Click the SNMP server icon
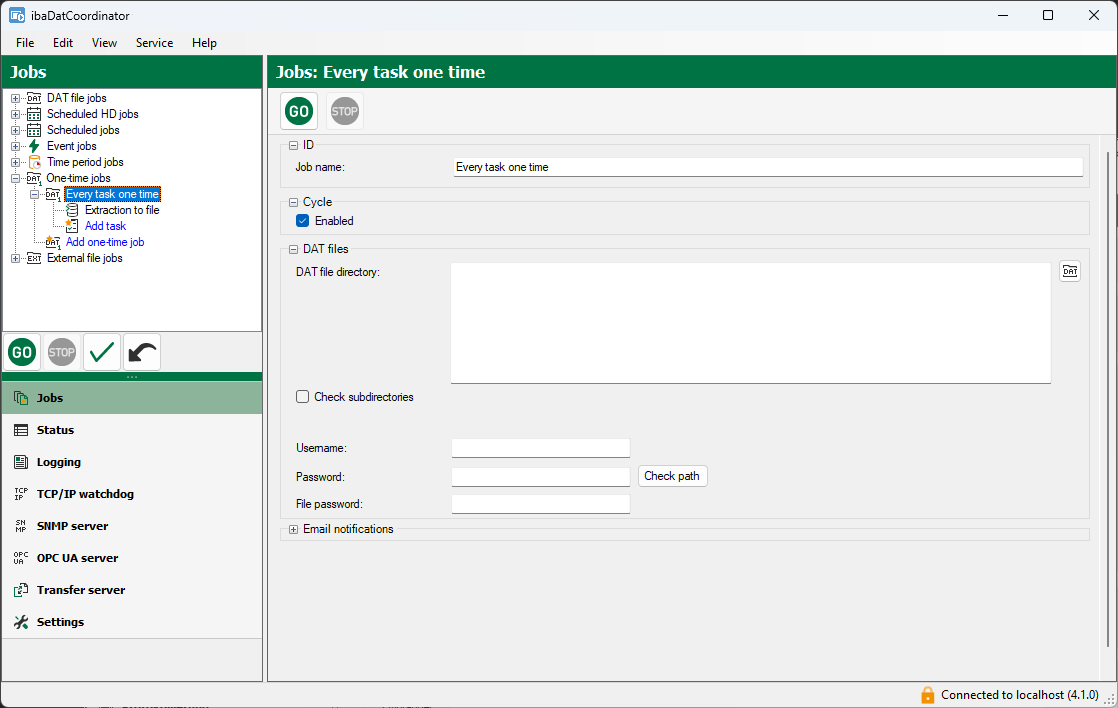The image size is (1118, 708). point(21,526)
